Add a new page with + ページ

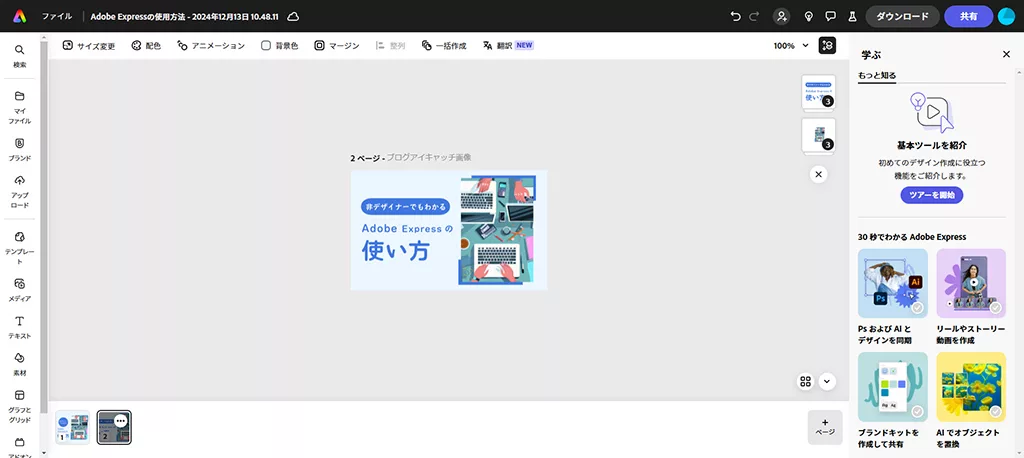click(825, 427)
